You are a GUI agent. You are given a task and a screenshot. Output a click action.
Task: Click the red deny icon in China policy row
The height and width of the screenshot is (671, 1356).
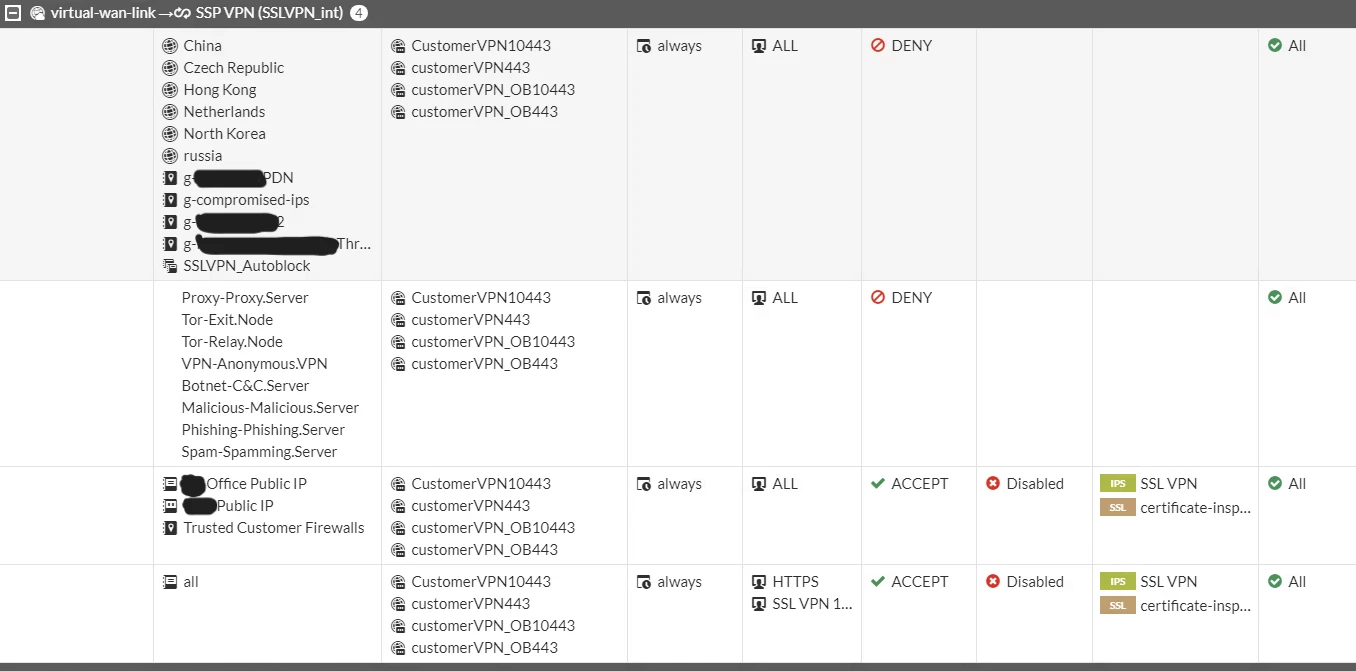click(878, 46)
